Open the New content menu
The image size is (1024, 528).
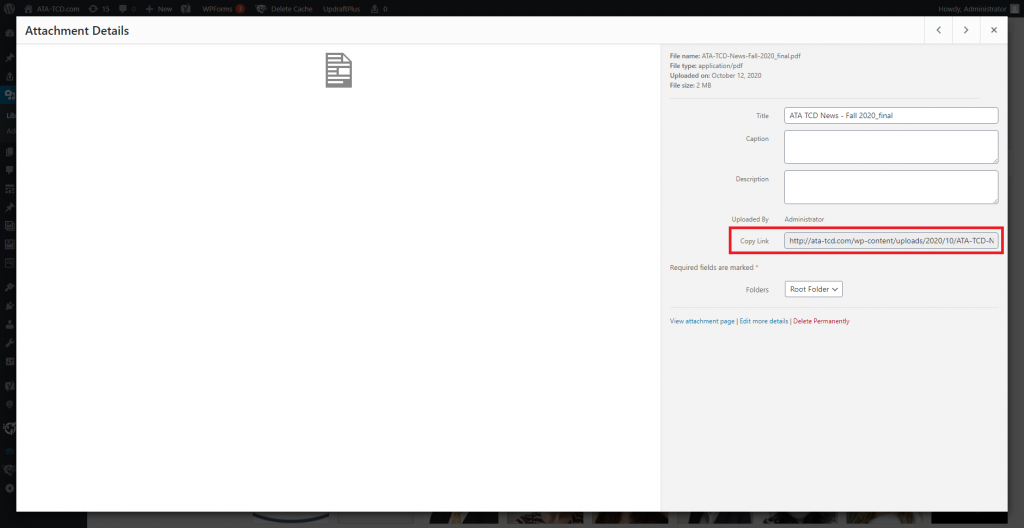point(159,8)
